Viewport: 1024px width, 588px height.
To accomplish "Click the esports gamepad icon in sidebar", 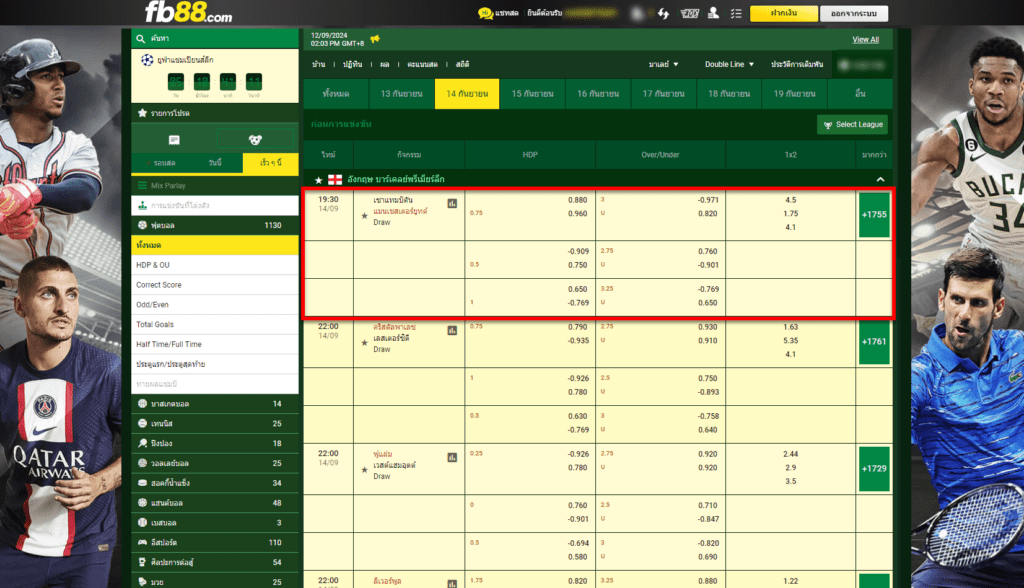I will pyautogui.click(x=142, y=542).
